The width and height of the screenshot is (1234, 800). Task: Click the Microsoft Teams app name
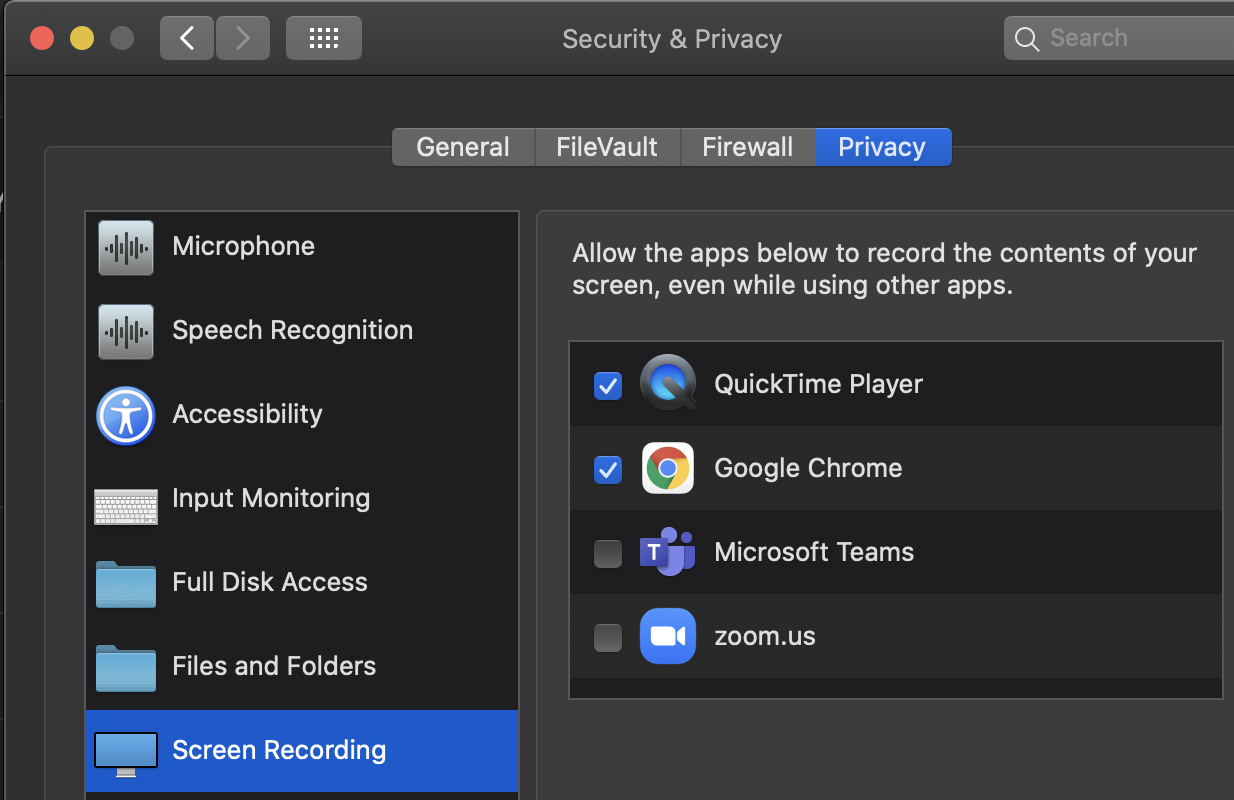[x=814, y=552]
